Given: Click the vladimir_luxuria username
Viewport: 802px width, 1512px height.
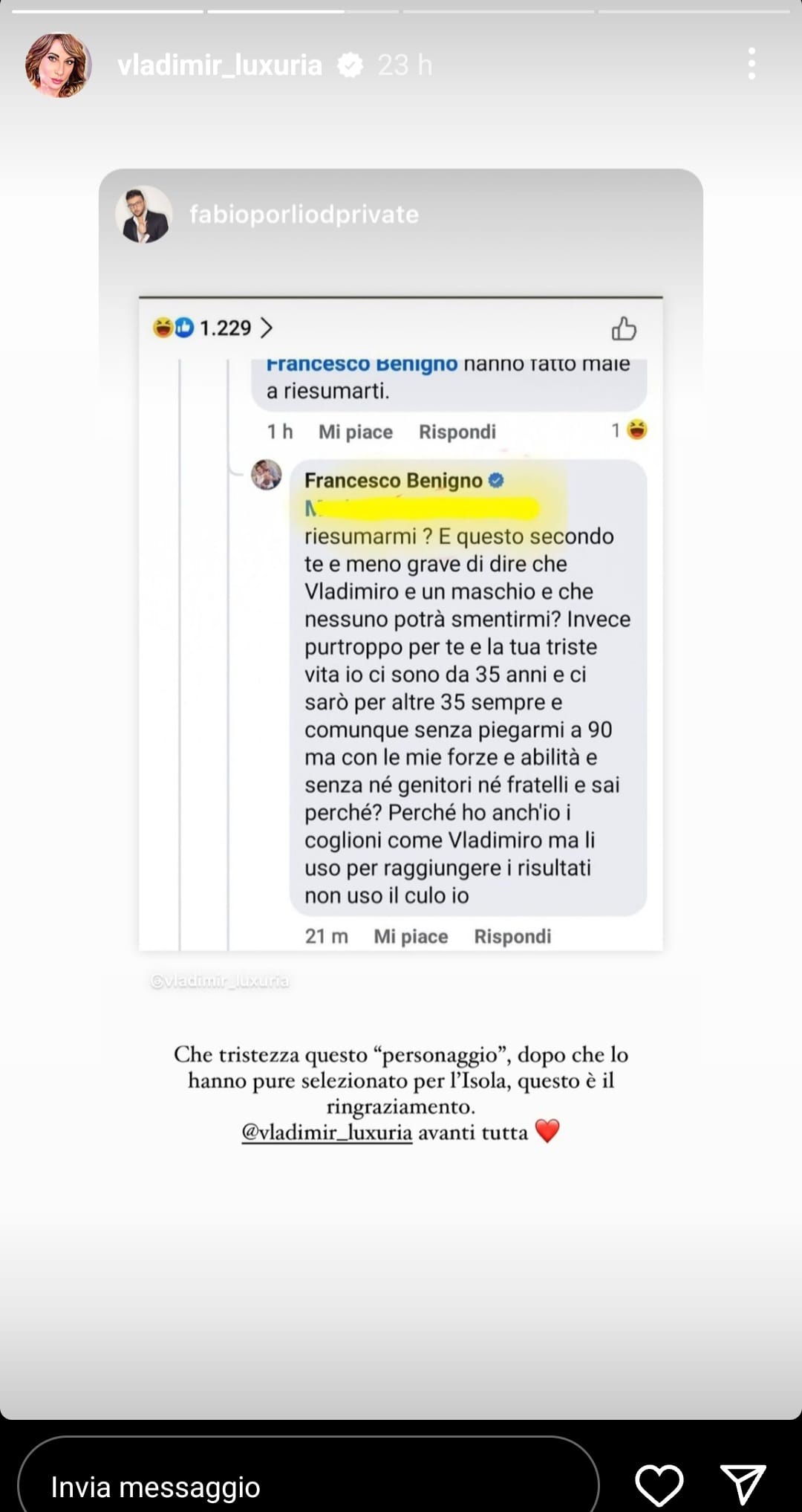Looking at the screenshot, I should click(220, 65).
